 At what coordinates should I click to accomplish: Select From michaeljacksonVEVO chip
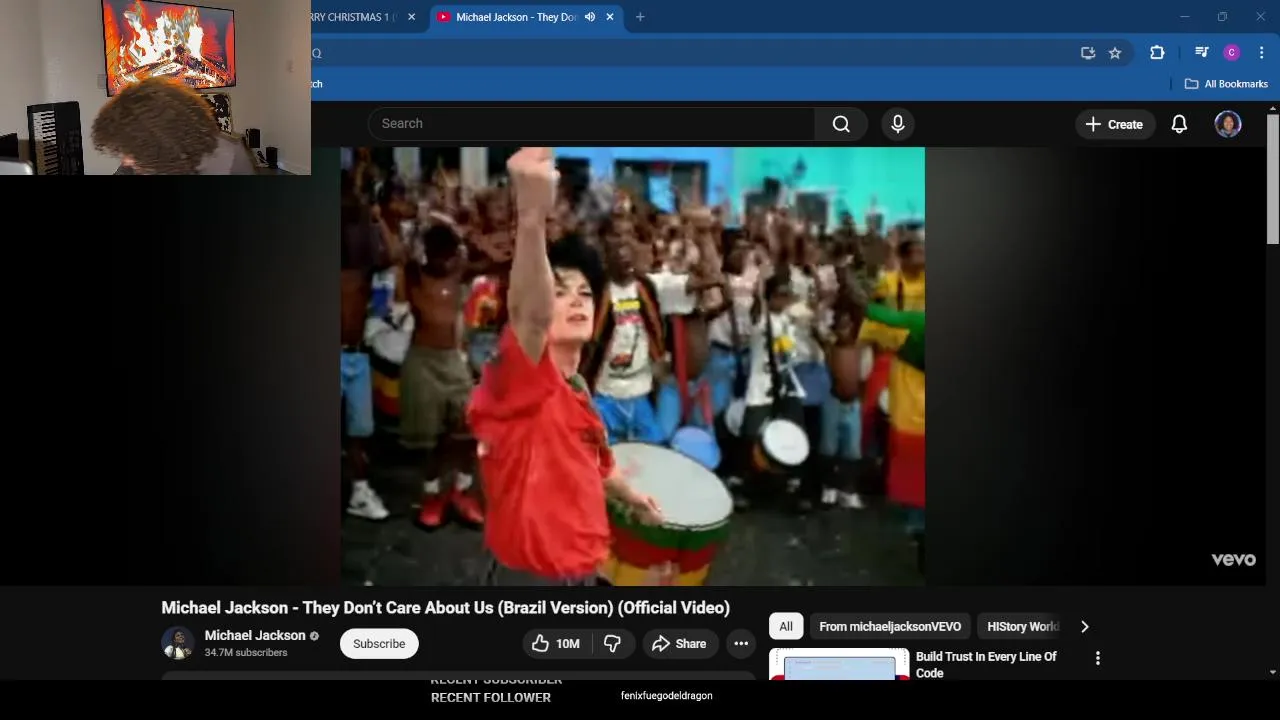click(x=890, y=627)
